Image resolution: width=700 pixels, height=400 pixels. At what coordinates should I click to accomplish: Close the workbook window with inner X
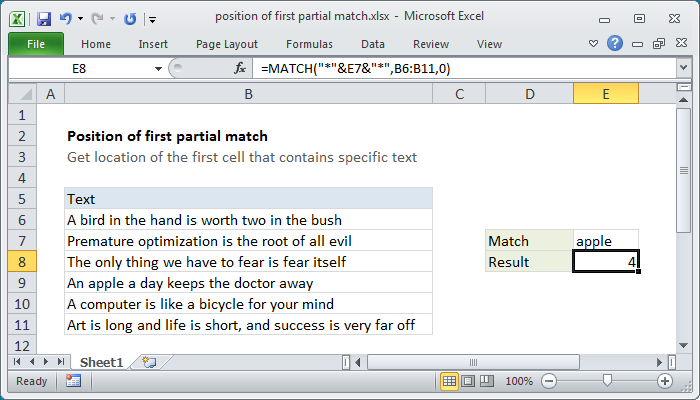681,43
